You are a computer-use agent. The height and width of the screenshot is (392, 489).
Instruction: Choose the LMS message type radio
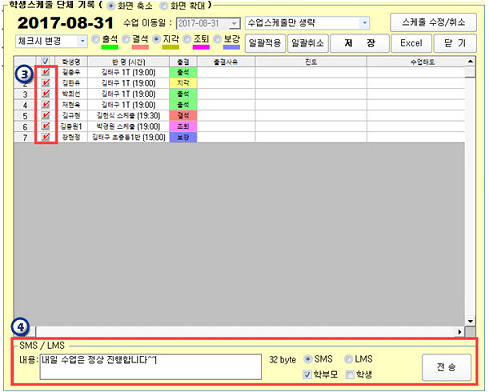click(x=348, y=359)
